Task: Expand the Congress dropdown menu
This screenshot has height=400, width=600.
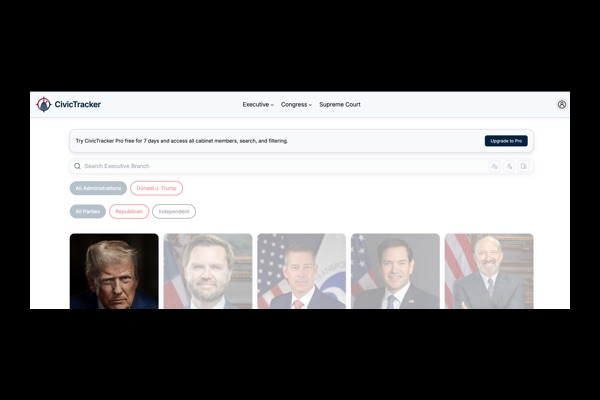Action: pos(296,104)
